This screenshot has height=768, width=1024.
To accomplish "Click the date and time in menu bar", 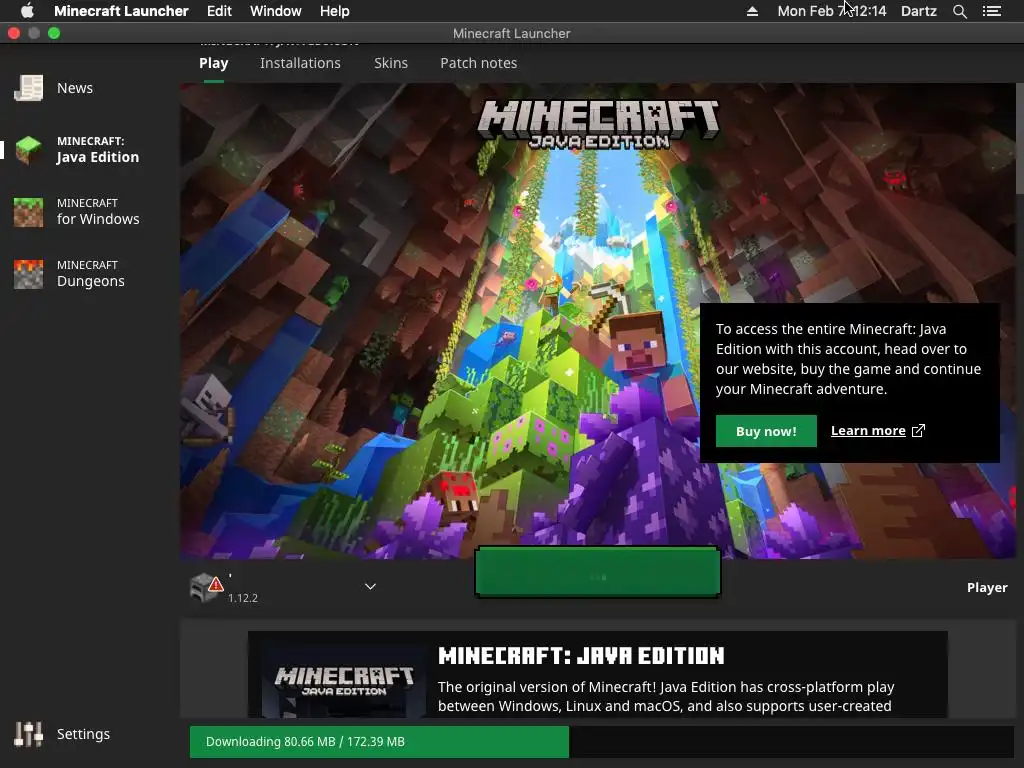I will point(831,11).
